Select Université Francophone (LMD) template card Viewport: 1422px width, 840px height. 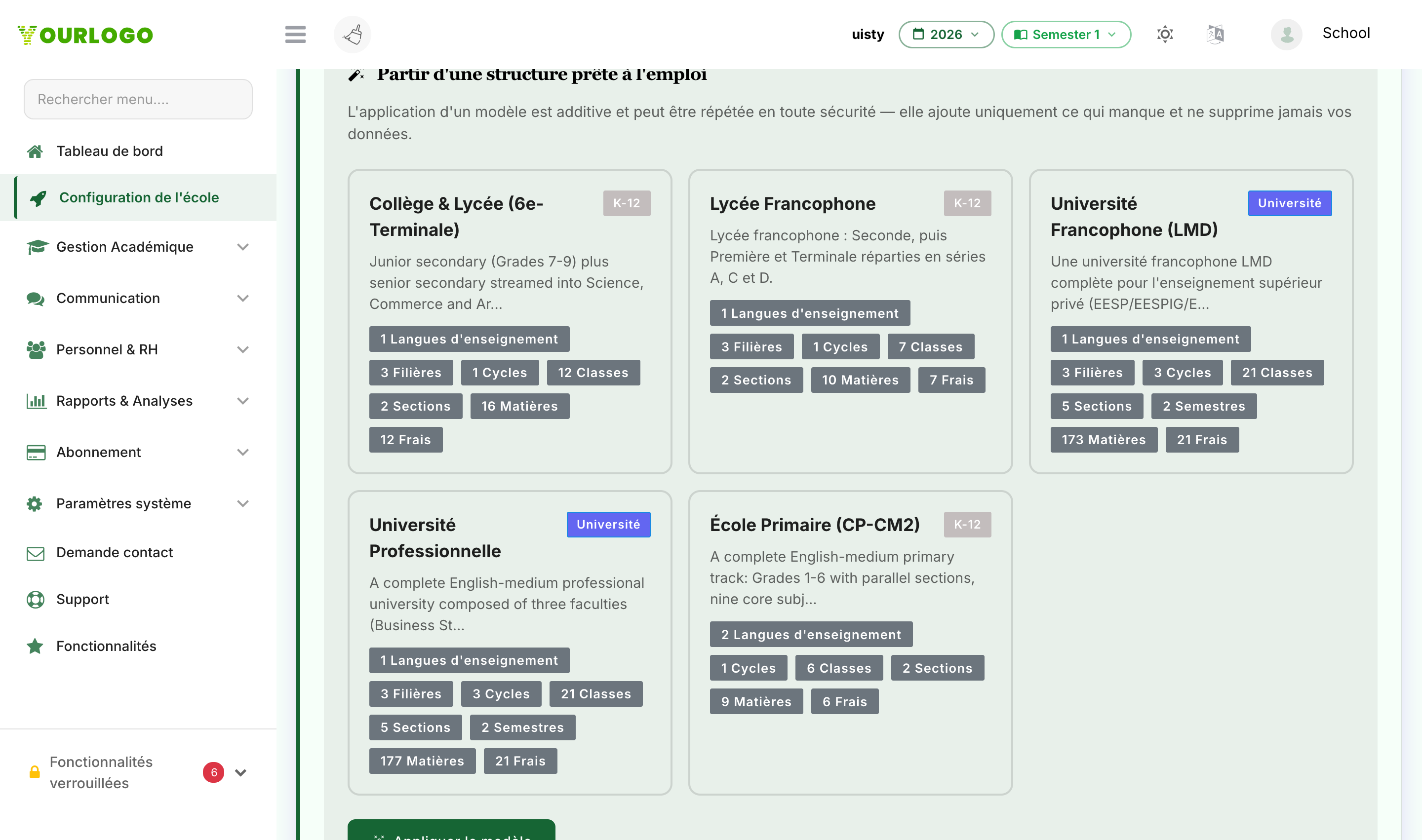tap(1191, 321)
